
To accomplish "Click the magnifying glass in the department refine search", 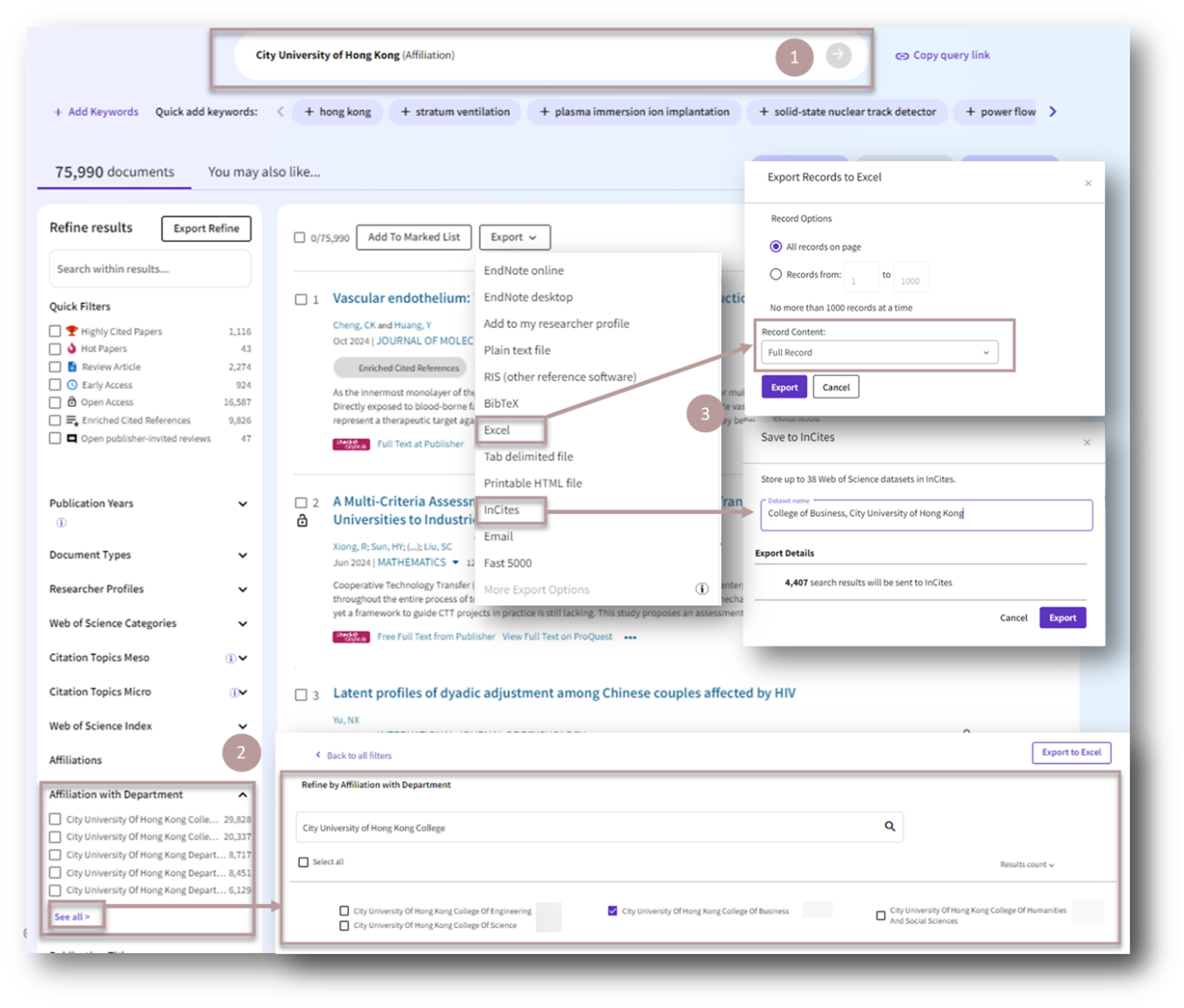I will [890, 827].
